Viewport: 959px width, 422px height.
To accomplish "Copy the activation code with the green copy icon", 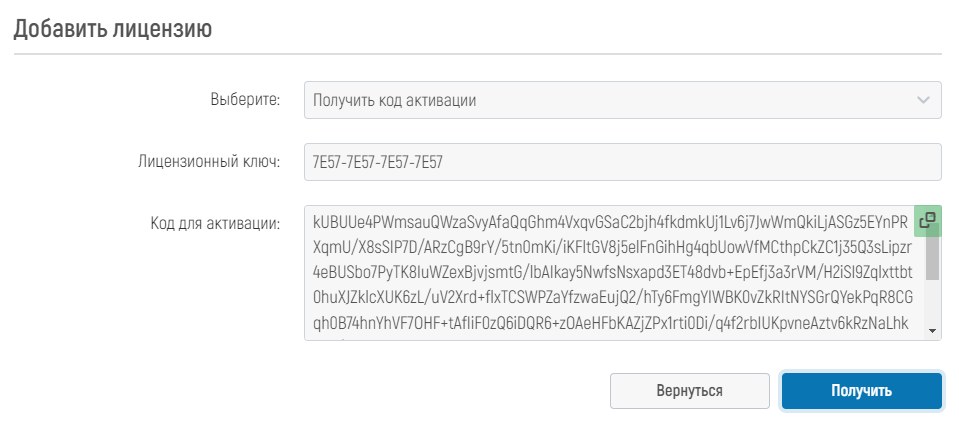I will coord(927,221).
